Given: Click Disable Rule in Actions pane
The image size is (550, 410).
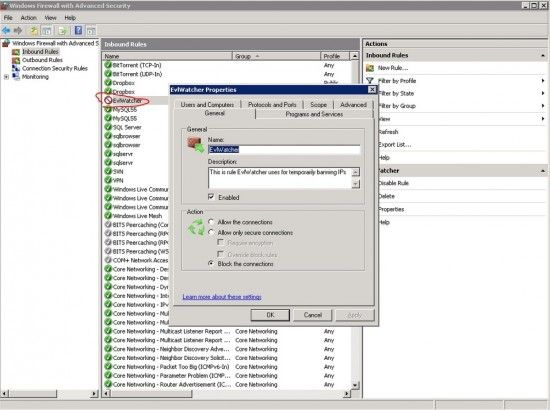Looking at the screenshot, I should 394,183.
